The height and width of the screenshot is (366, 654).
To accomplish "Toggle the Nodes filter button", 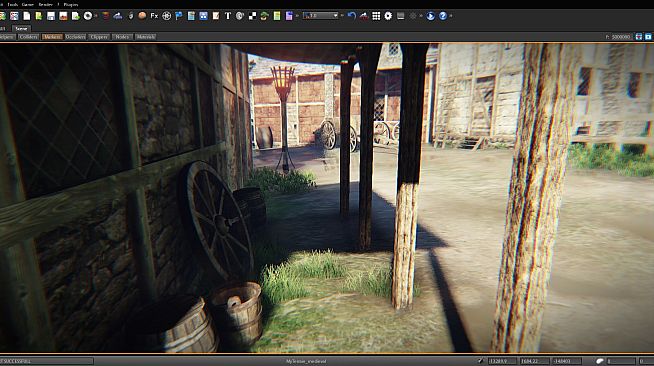I will [122, 37].
